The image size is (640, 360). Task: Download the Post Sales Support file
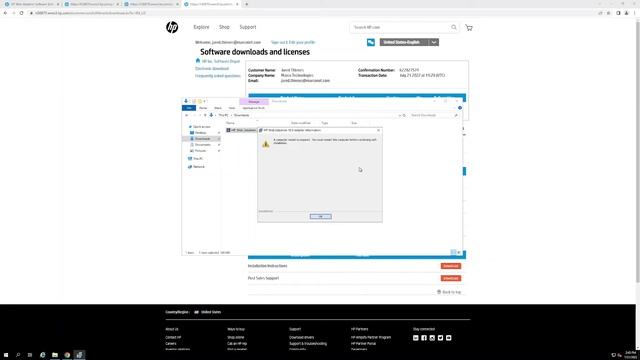click(x=451, y=278)
